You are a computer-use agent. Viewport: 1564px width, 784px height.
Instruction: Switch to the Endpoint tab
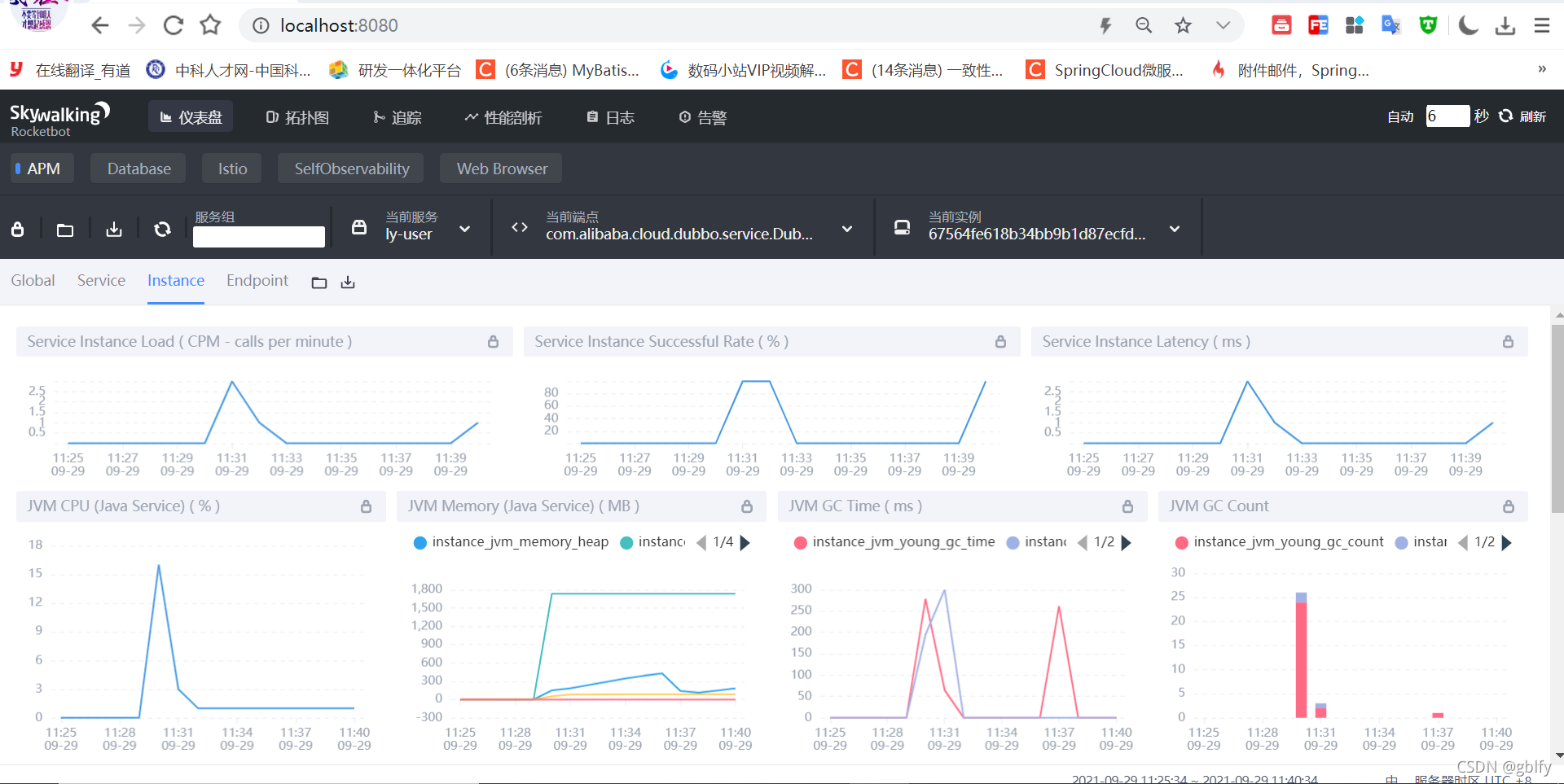coord(257,281)
